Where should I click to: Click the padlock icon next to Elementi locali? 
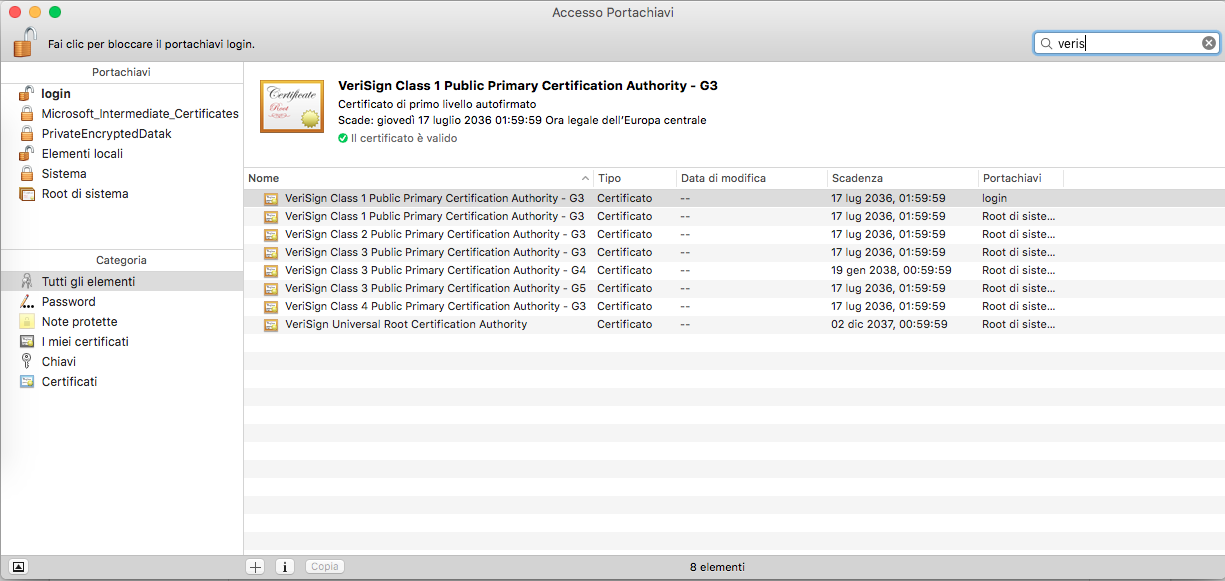26,153
